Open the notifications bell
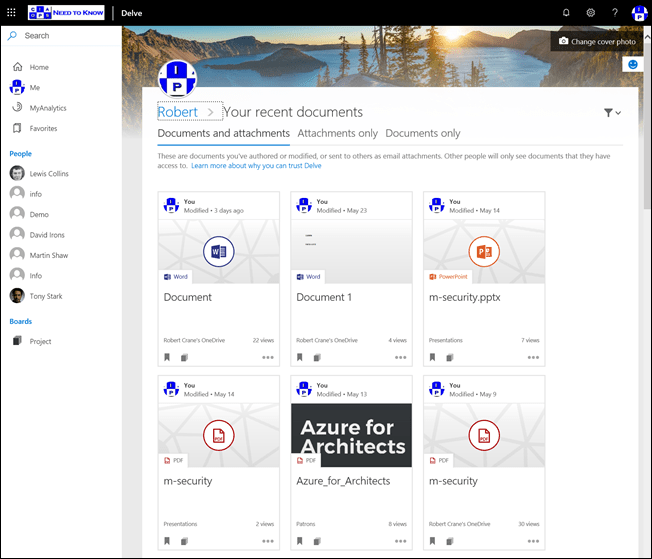652x559 pixels. click(565, 12)
